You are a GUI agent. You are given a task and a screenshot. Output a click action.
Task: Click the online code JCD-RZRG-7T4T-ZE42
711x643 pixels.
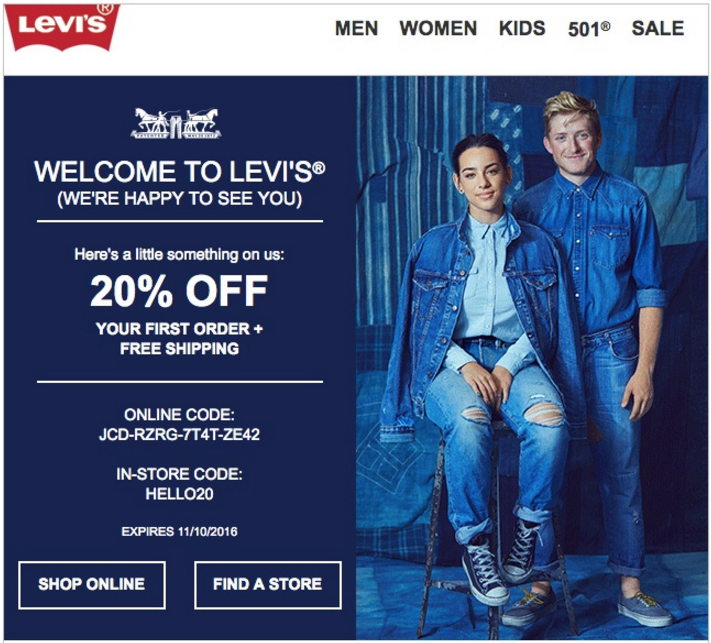180,434
